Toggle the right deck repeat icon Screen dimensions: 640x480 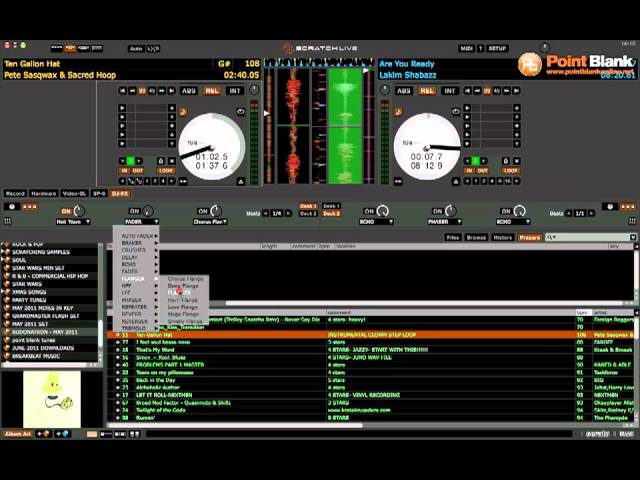(x=456, y=111)
